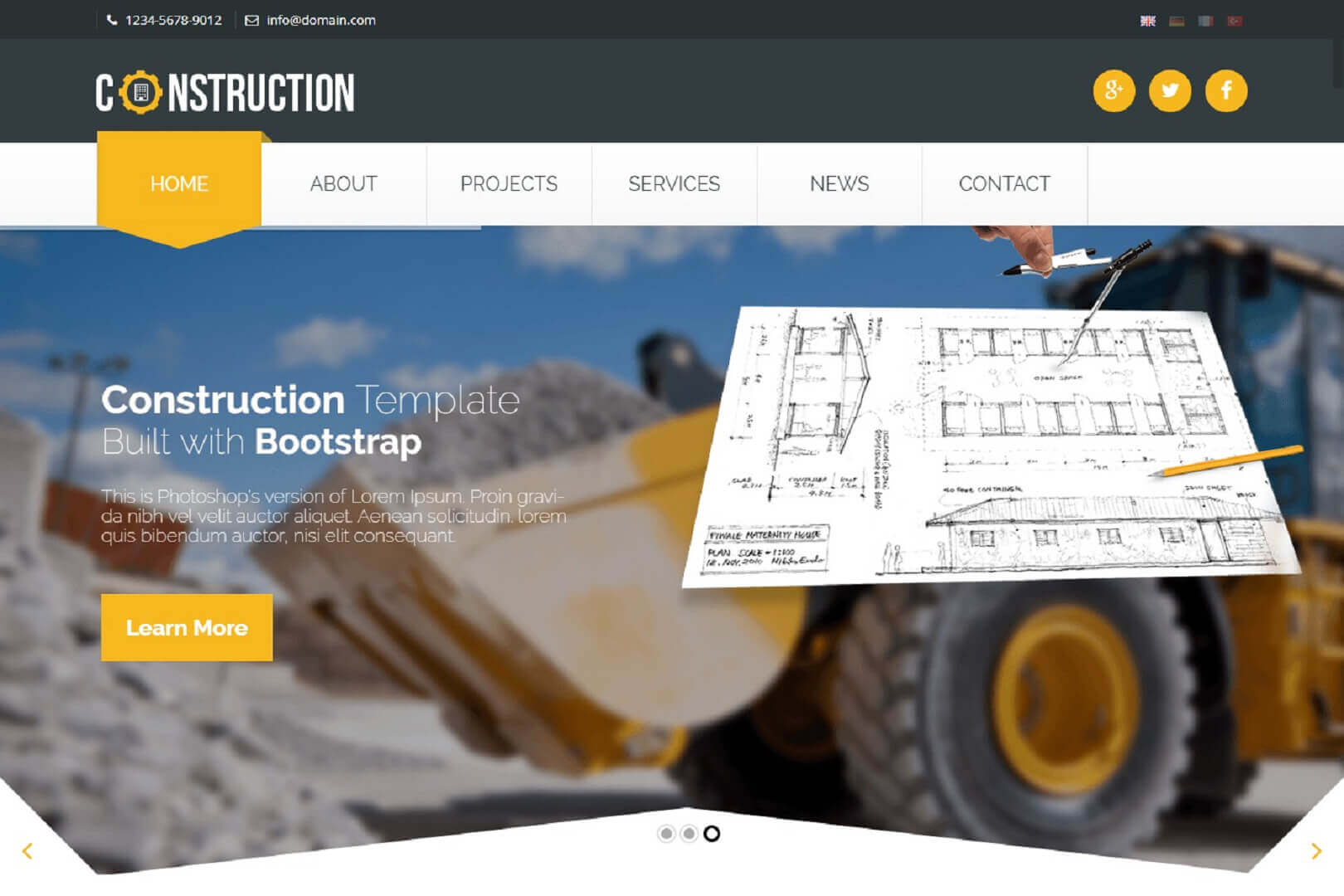The image size is (1344, 896).
Task: Click the gear icon in the Construction logo
Action: click(142, 92)
